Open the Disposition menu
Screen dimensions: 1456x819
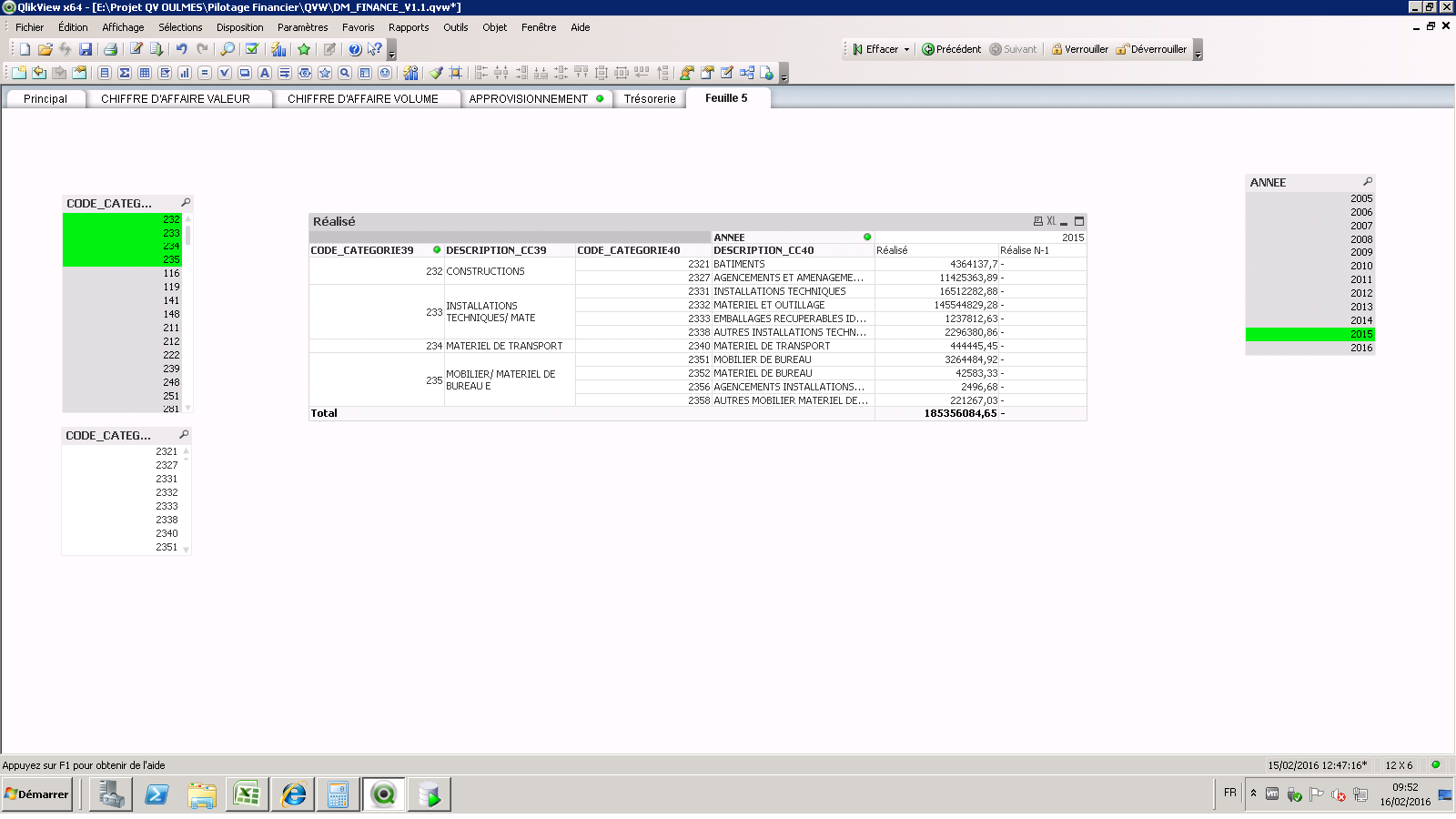pos(240,27)
